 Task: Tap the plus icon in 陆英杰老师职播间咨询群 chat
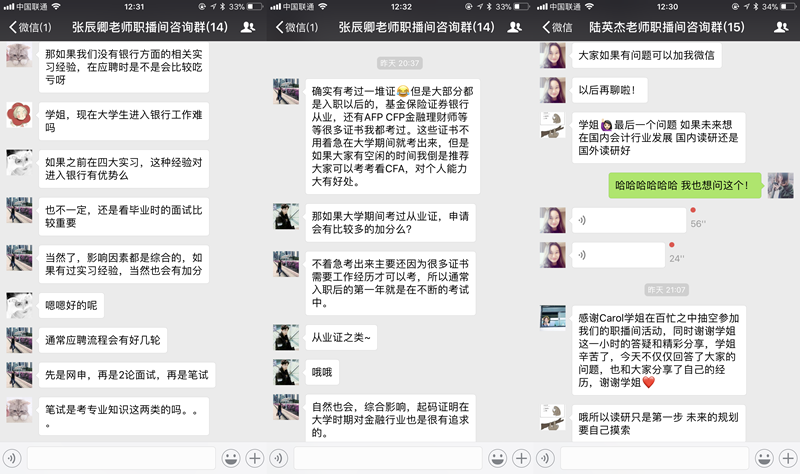[787, 458]
